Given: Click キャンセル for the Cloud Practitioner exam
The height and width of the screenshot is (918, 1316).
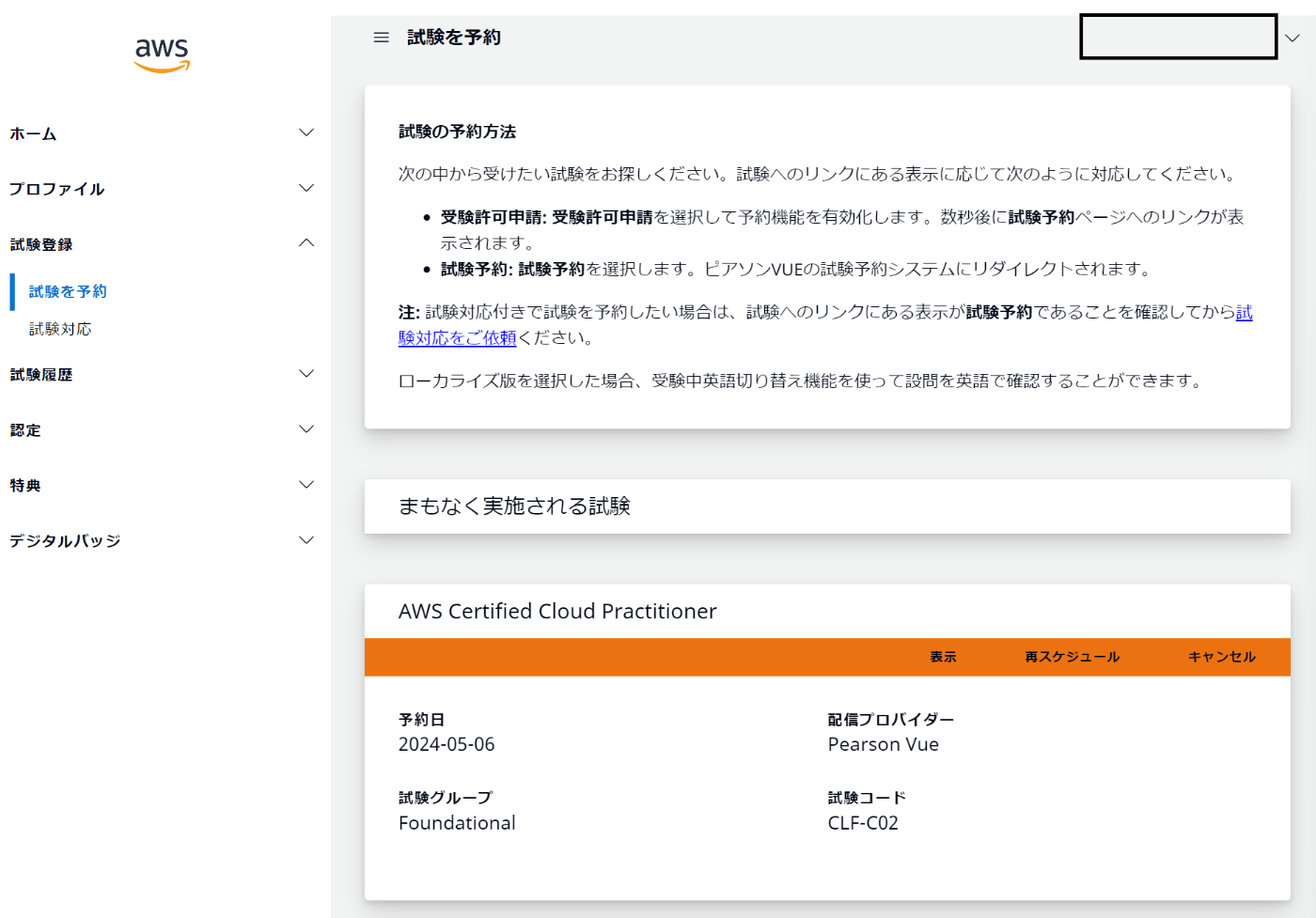Looking at the screenshot, I should tap(1222, 657).
